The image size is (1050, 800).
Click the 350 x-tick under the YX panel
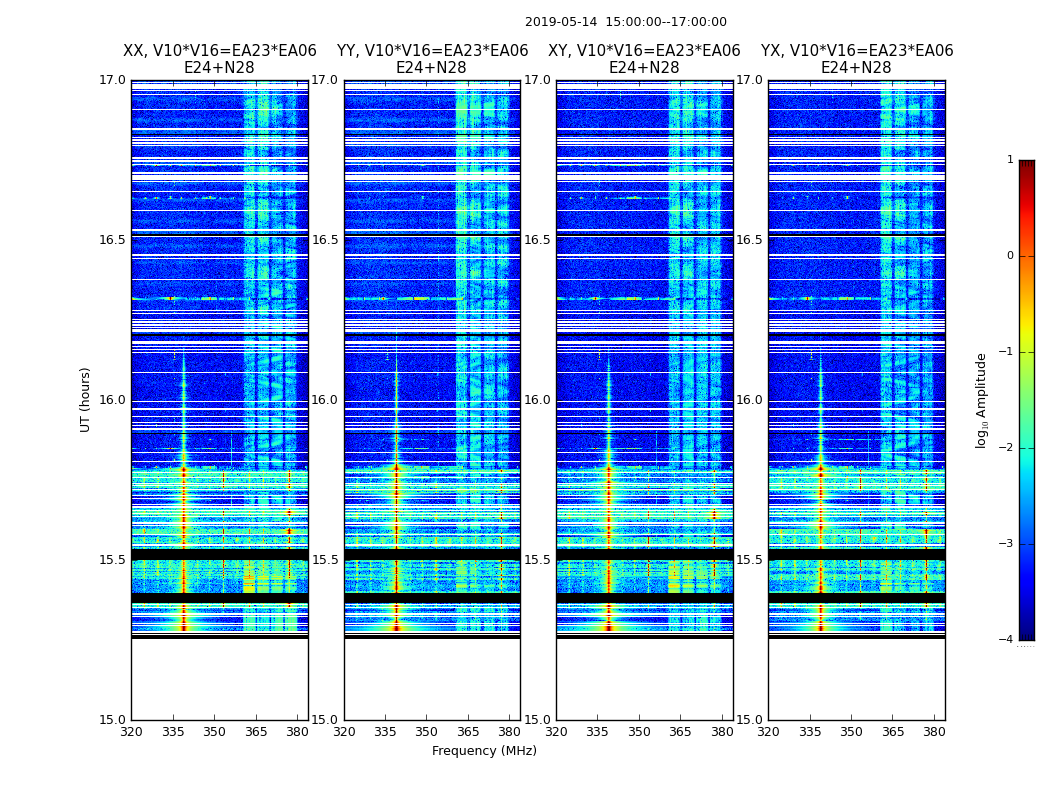point(851,732)
